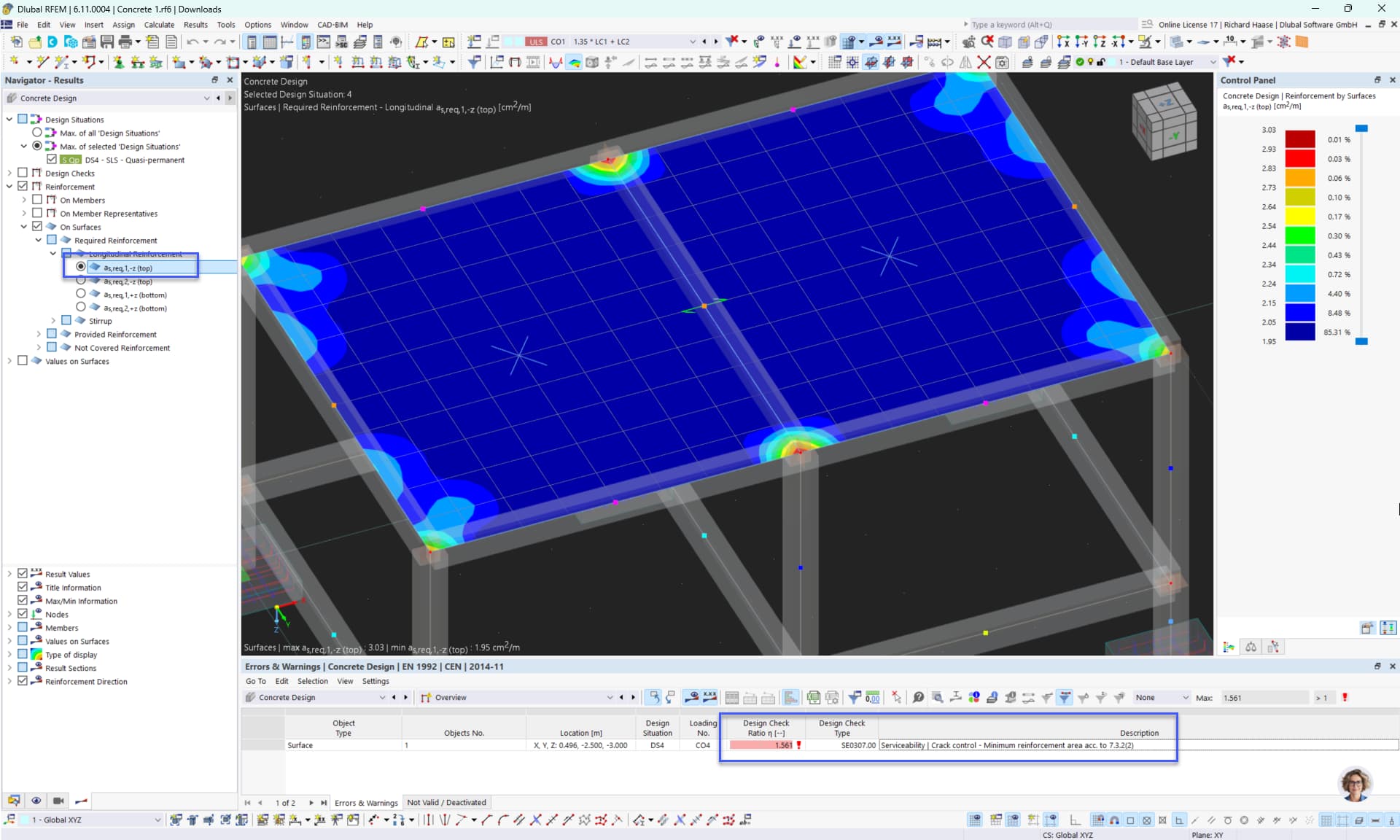Click the eye views icon at navigator bottom
This screenshot has height=840, width=1400.
[x=36, y=801]
